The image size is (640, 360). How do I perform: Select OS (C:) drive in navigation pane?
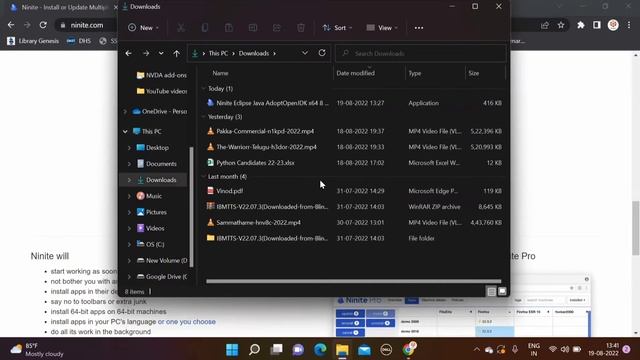[150, 244]
